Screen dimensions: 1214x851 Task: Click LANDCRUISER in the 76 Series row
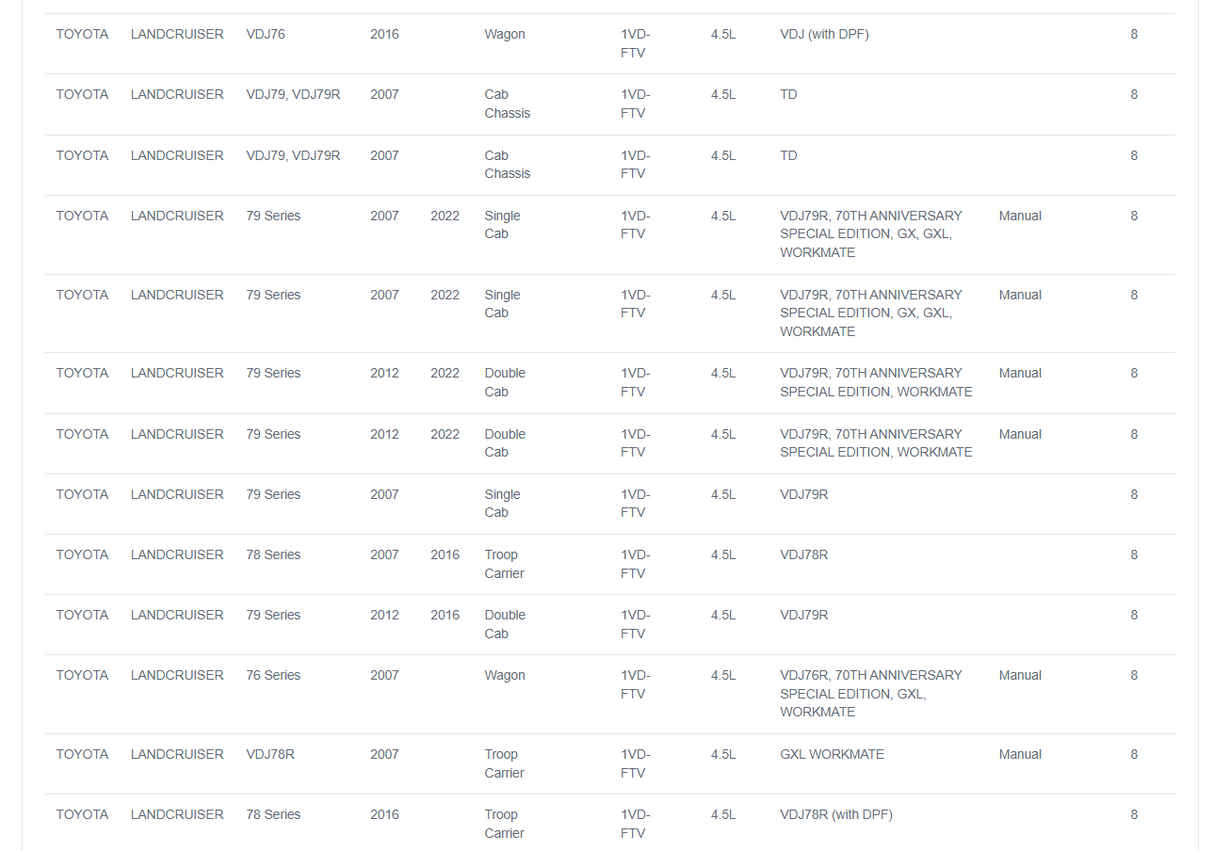pos(177,675)
